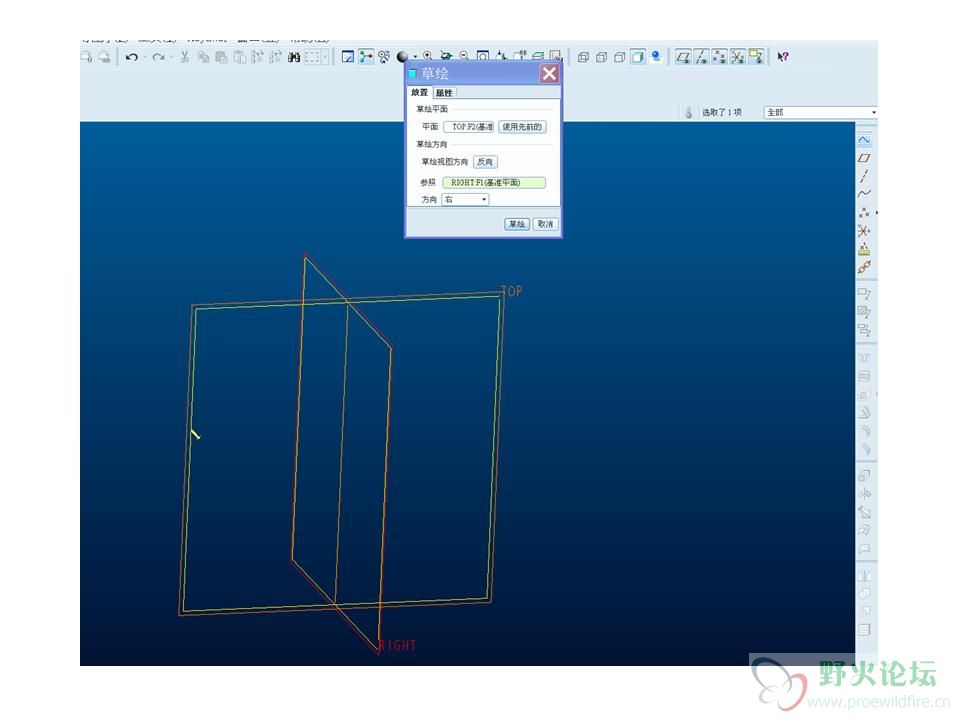Viewport: 960px width, 720px height.
Task: Close the 草绘 dialog
Action: [x=549, y=73]
